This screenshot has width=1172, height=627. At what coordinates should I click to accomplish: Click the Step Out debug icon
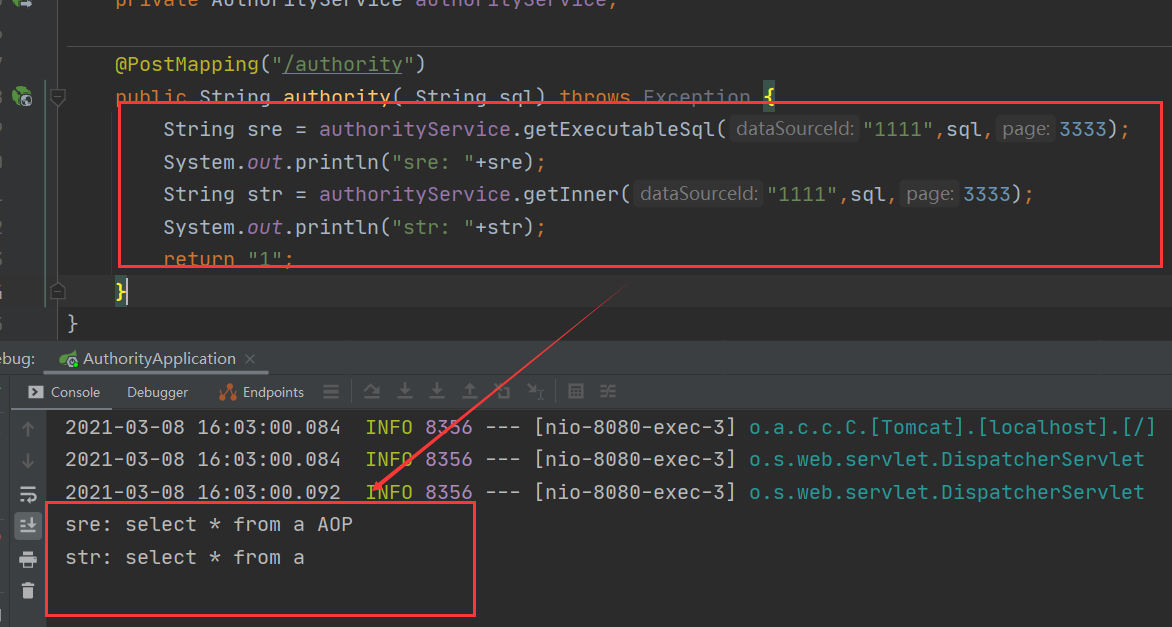pos(471,391)
